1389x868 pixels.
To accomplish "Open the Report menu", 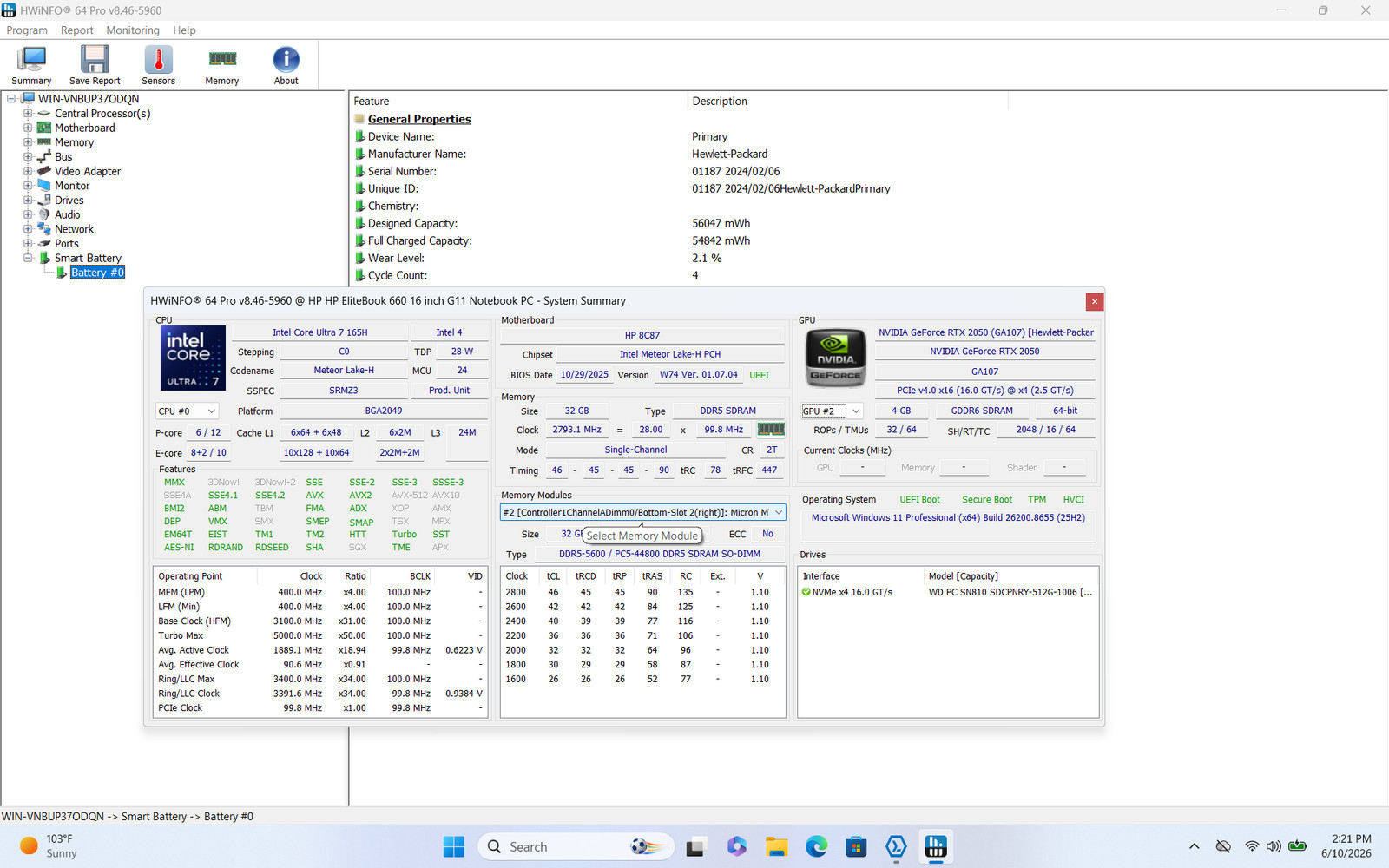I will point(76,30).
